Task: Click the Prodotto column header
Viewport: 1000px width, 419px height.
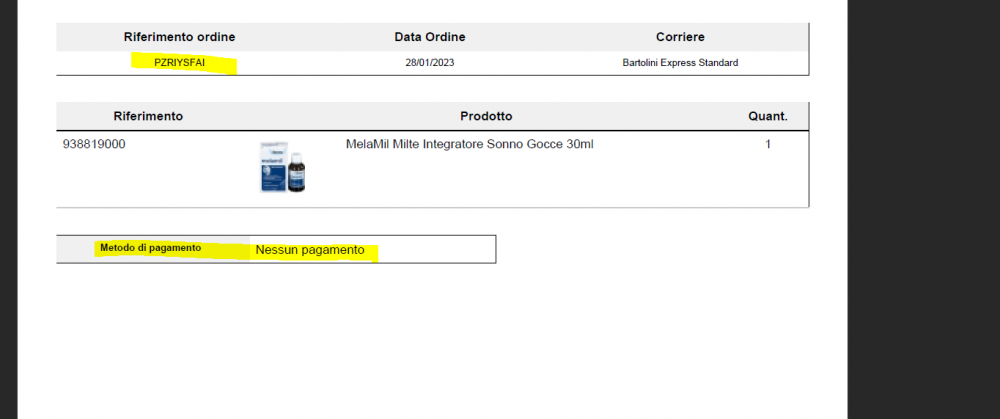Action: [x=486, y=116]
